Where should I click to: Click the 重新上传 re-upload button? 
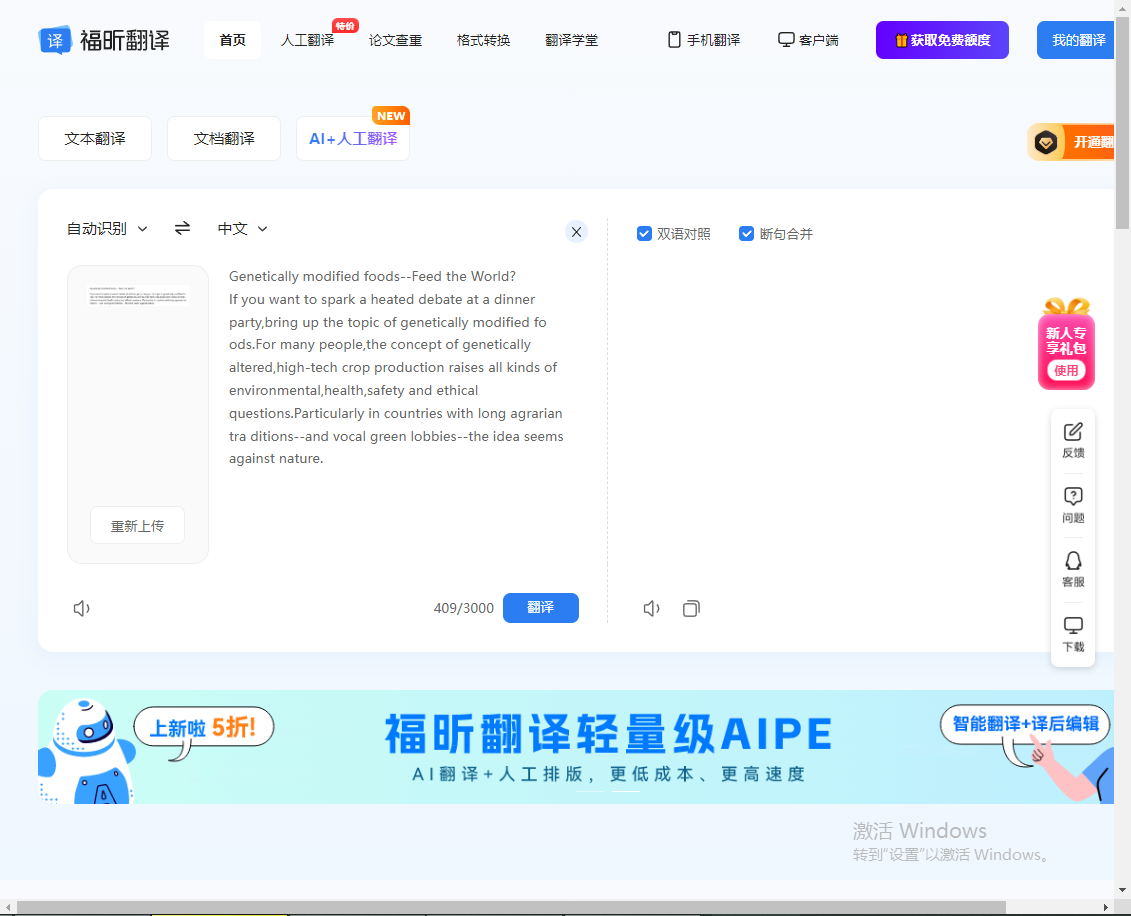coord(137,526)
